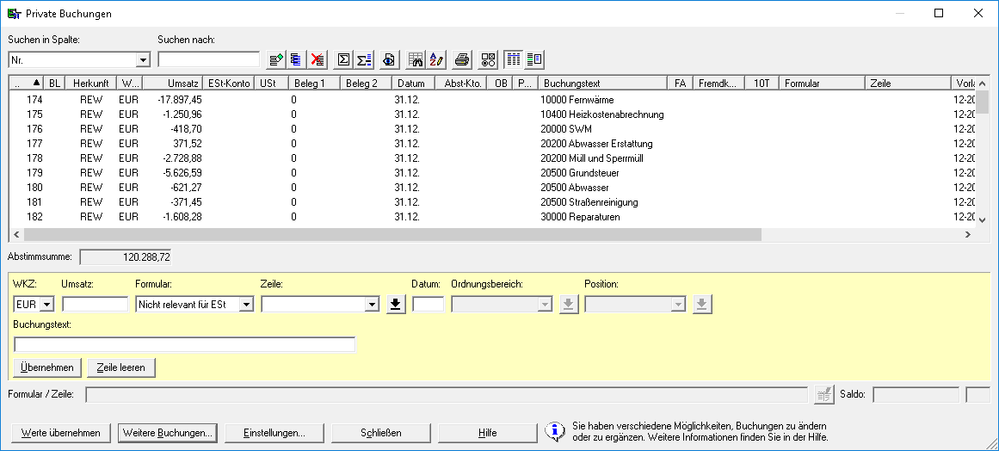The height and width of the screenshot is (451, 999).
Task: Click the horizontal scrollbar thumb of the table
Action: tap(392, 234)
